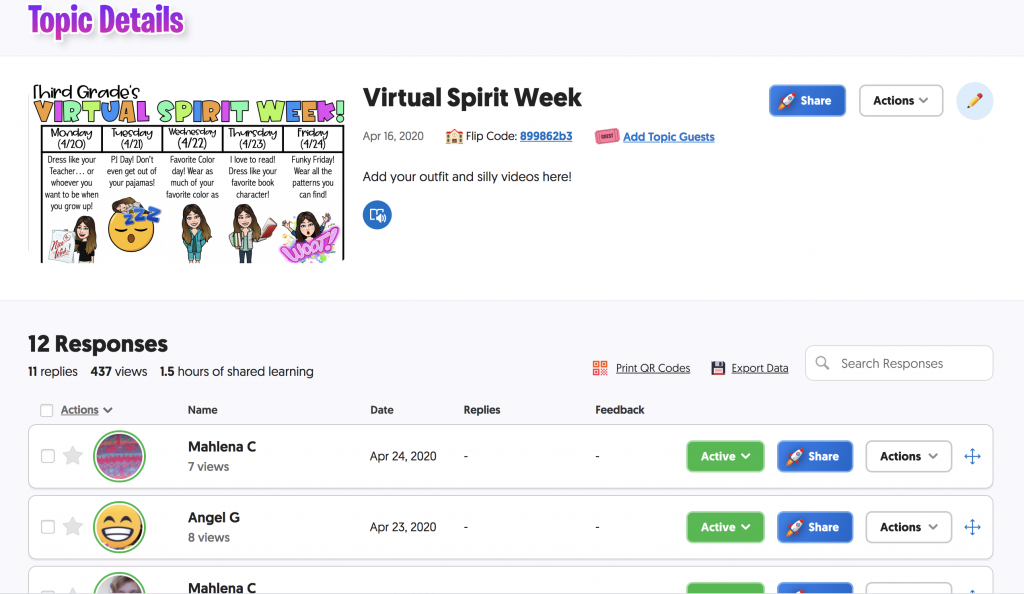Click the Apr 23, 2020 date cell
This screenshot has height=594, width=1024.
(x=403, y=527)
